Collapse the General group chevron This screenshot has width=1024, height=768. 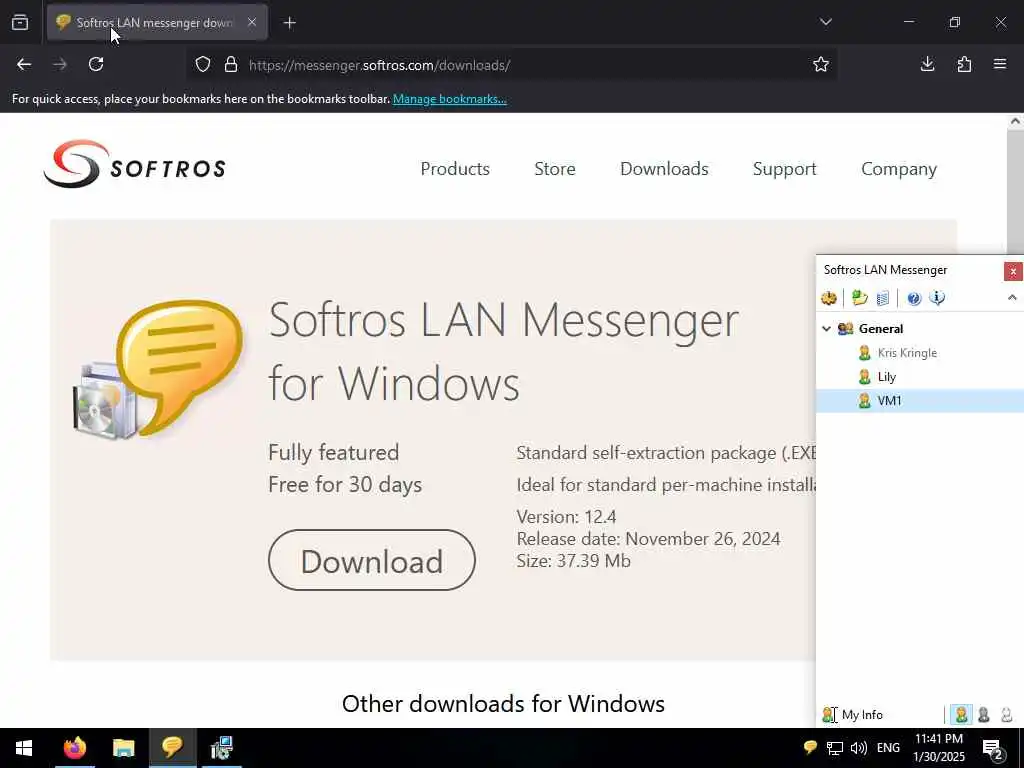826,328
